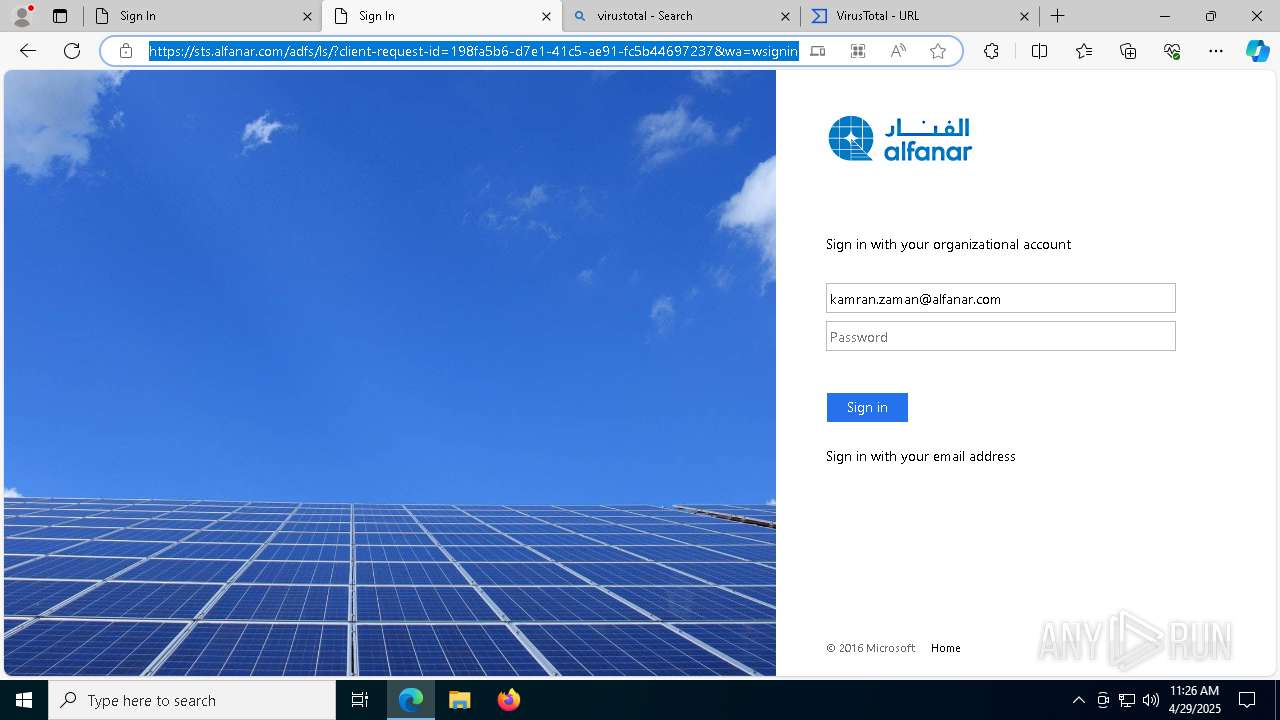
Task: Open the volume tray icon
Action: point(1151,700)
